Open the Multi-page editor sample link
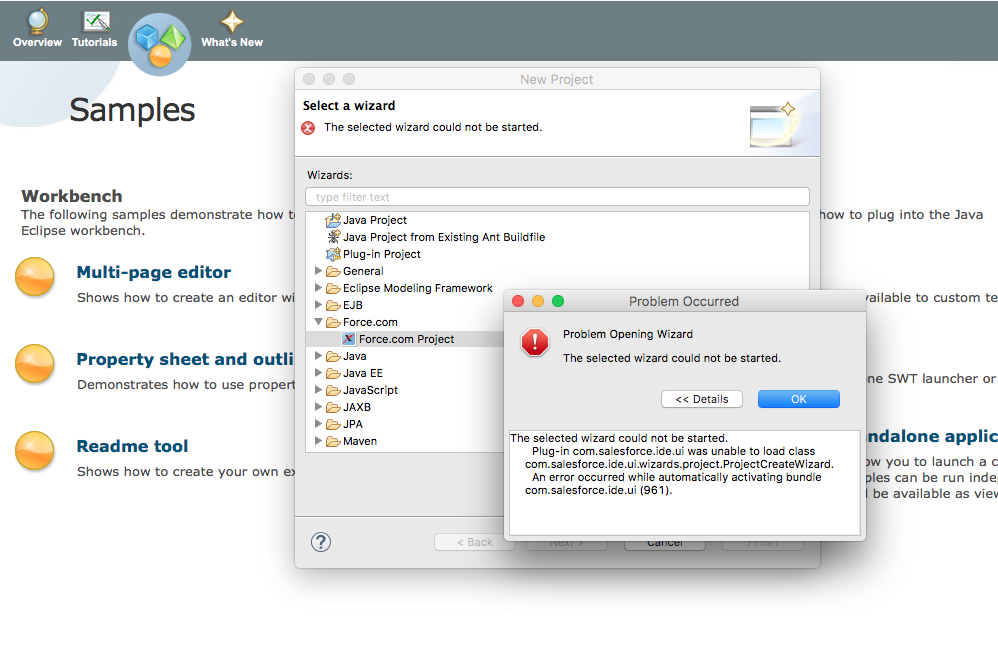998x645 pixels. tap(153, 273)
